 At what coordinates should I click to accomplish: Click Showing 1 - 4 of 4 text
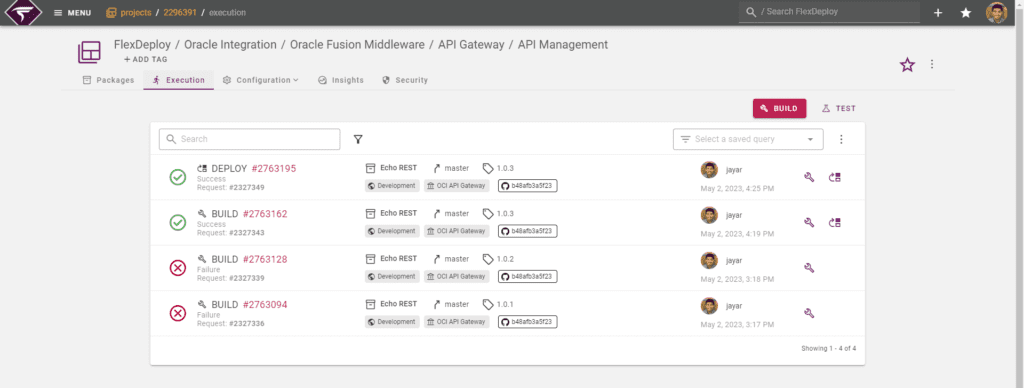[828, 348]
